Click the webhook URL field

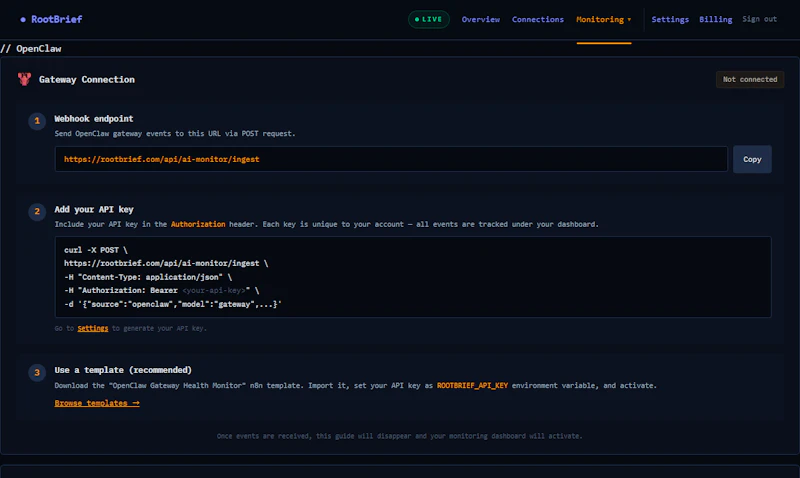click(391, 159)
